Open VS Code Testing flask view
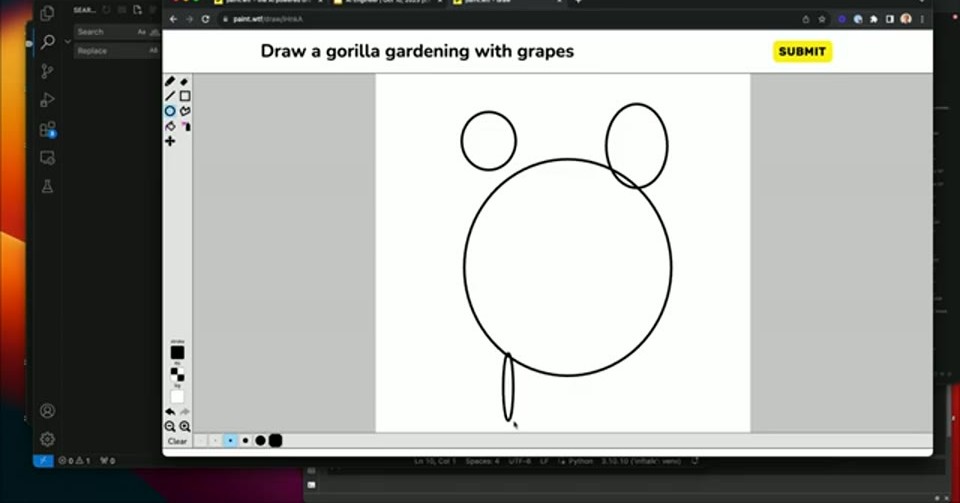The image size is (960, 503). click(x=47, y=187)
